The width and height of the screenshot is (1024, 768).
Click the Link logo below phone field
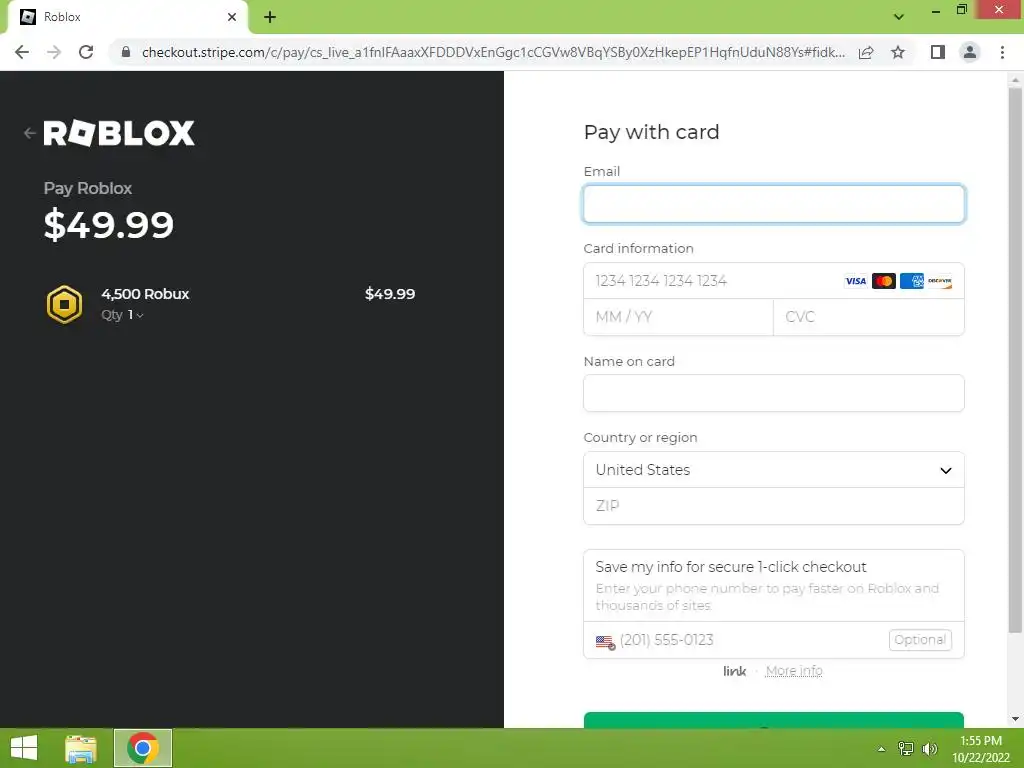tap(734, 671)
